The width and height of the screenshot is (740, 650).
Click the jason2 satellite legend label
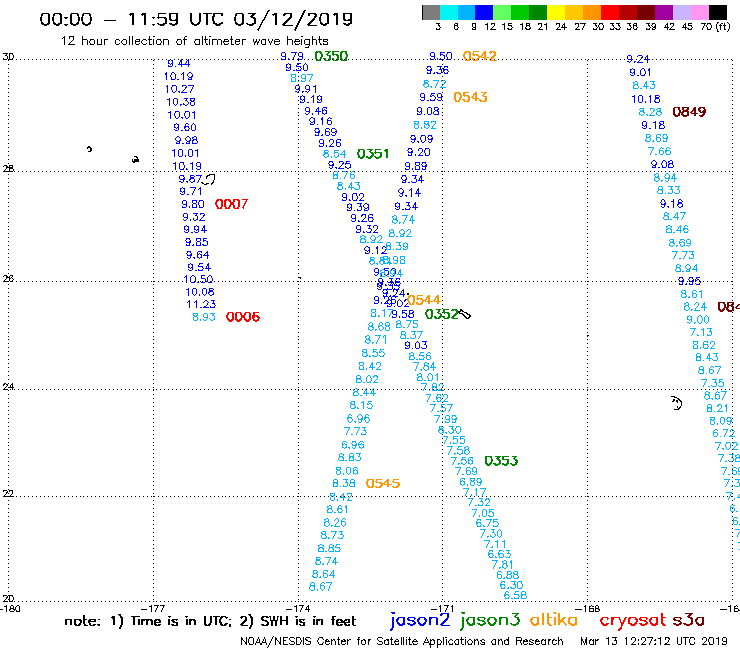420,620
